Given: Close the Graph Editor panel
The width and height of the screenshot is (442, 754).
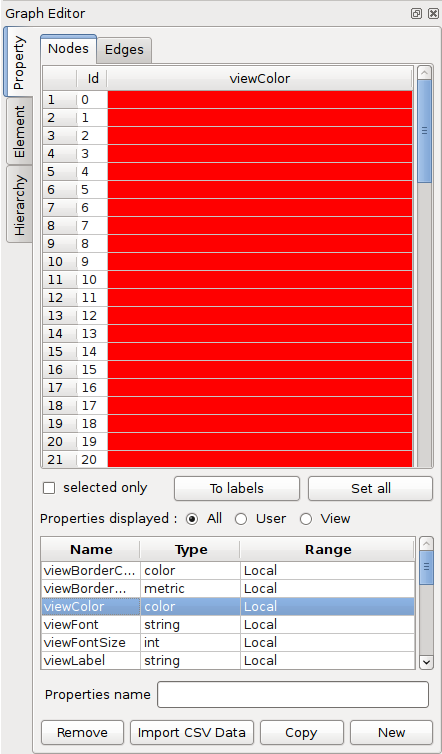Looking at the screenshot, I should point(432,13).
